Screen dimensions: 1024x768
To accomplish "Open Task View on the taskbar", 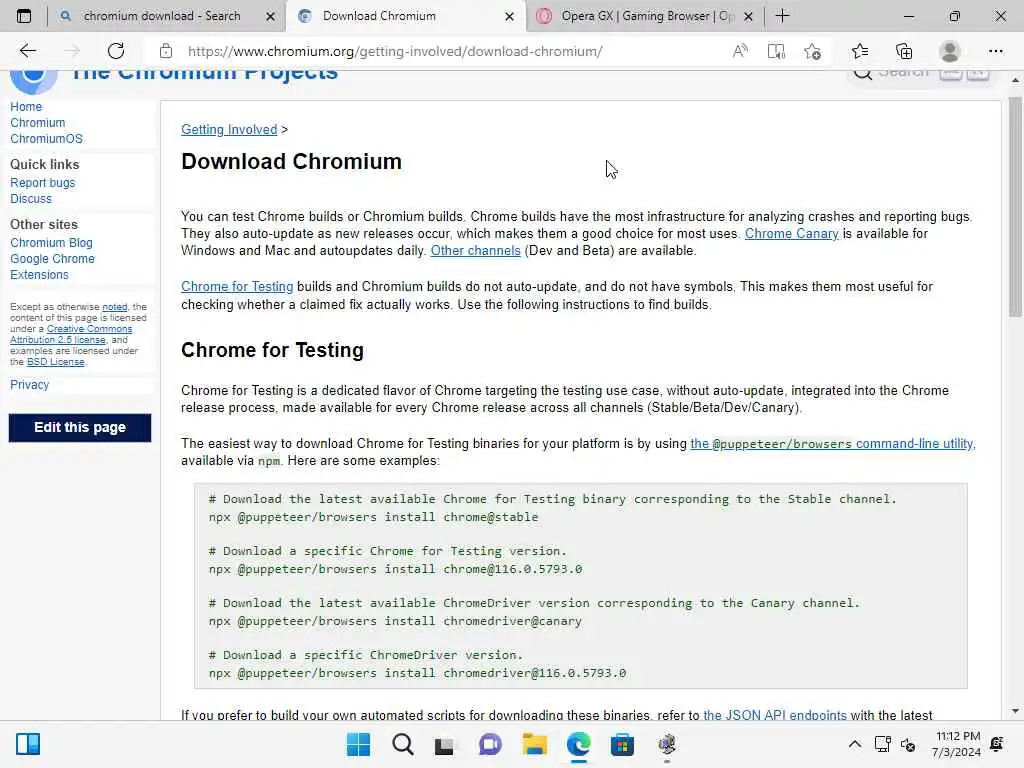I will [x=444, y=744].
